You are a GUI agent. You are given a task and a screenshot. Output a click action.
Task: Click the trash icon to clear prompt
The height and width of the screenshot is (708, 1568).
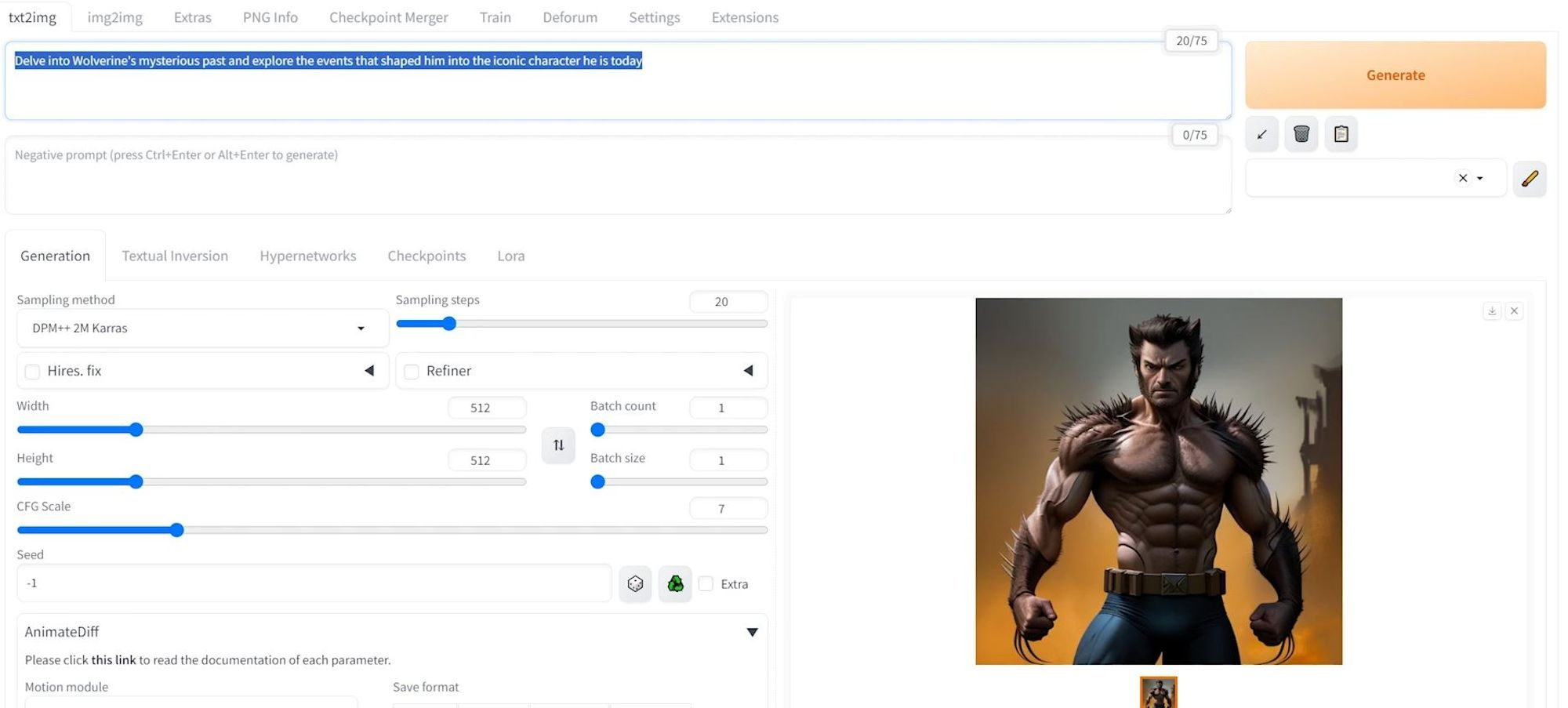coord(1301,134)
